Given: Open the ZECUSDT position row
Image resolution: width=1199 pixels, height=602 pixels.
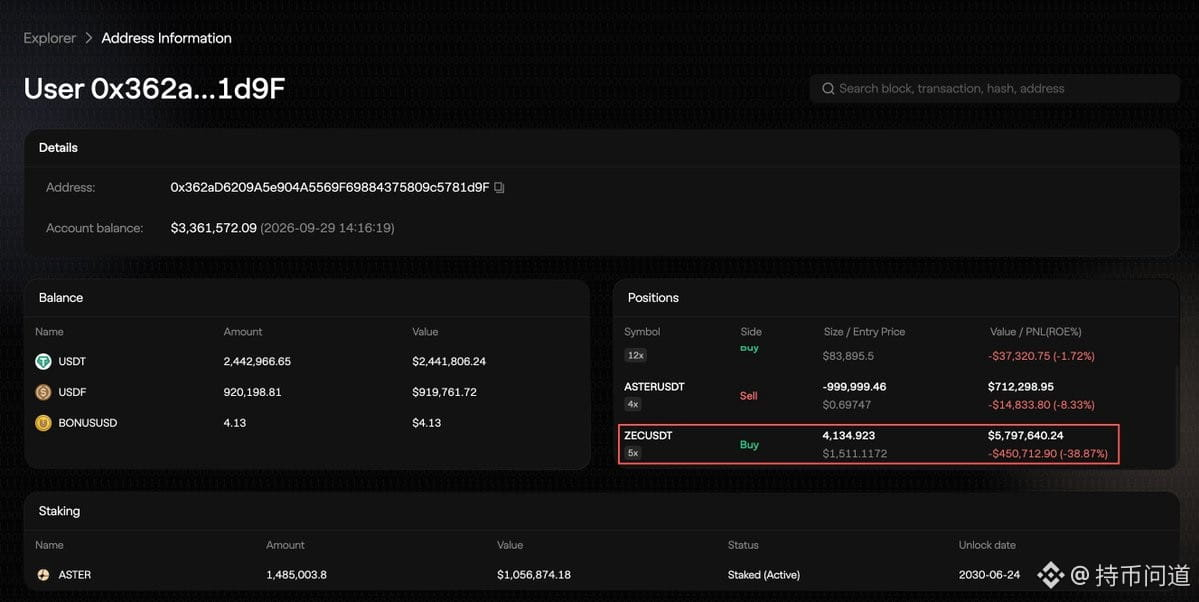Looking at the screenshot, I should tap(868, 444).
